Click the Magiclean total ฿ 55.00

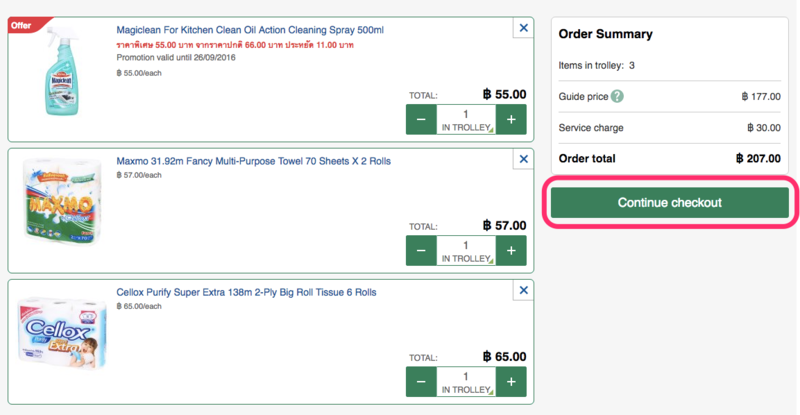(x=504, y=94)
